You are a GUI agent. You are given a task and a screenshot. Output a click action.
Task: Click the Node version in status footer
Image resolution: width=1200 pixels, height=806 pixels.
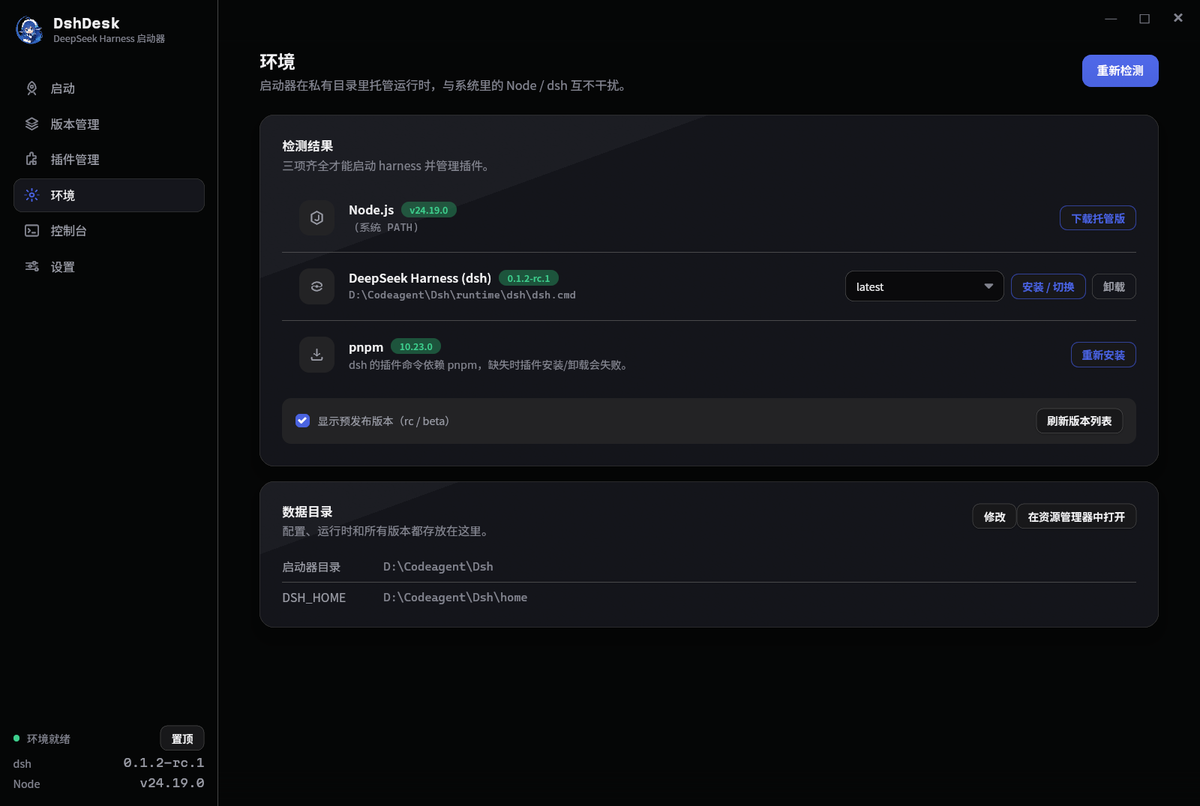click(x=172, y=783)
